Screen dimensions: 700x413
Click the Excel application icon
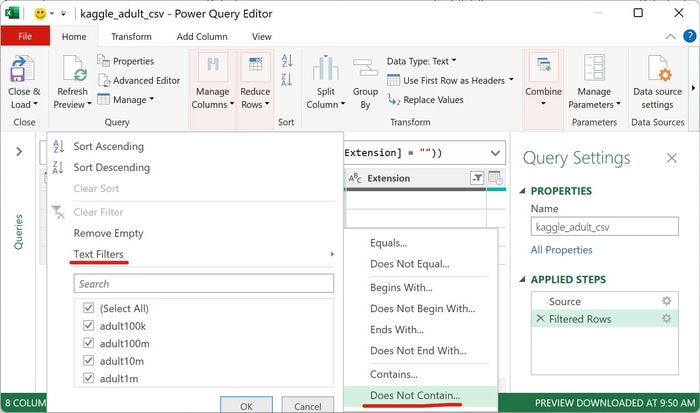click(x=12, y=13)
